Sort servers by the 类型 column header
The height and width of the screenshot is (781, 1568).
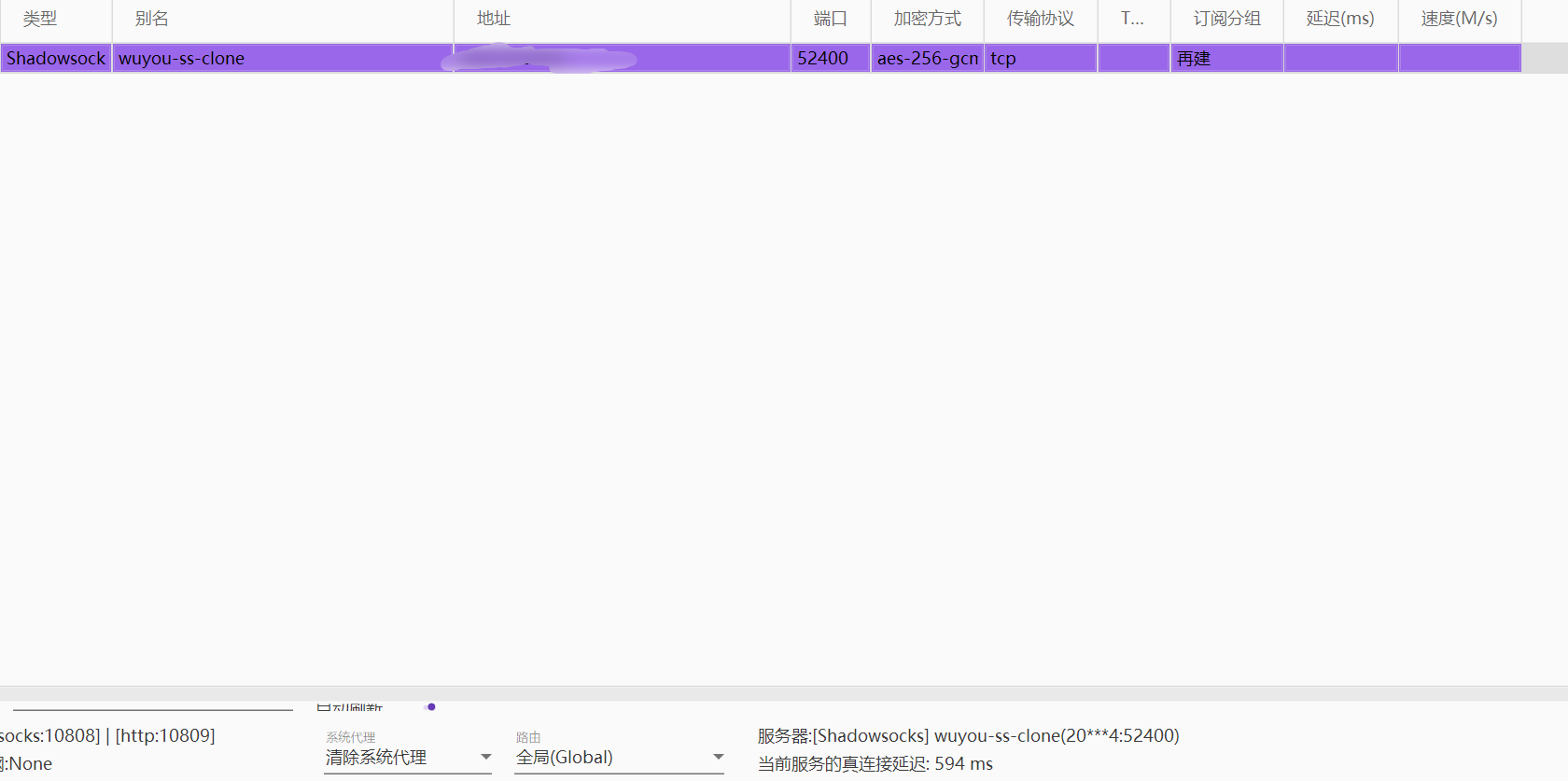(x=40, y=19)
